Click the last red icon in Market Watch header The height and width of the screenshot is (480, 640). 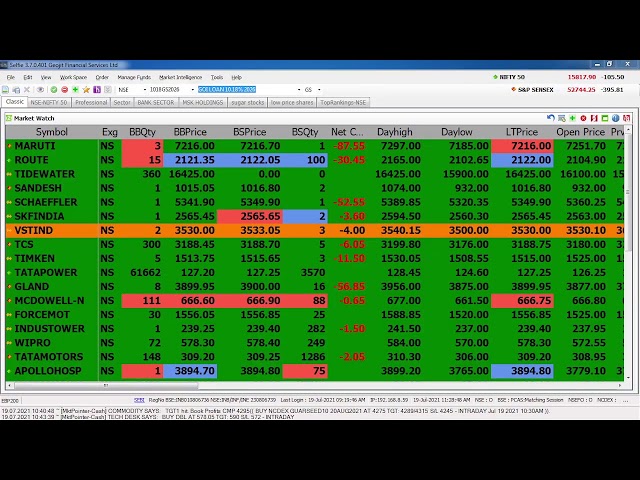(x=626, y=118)
